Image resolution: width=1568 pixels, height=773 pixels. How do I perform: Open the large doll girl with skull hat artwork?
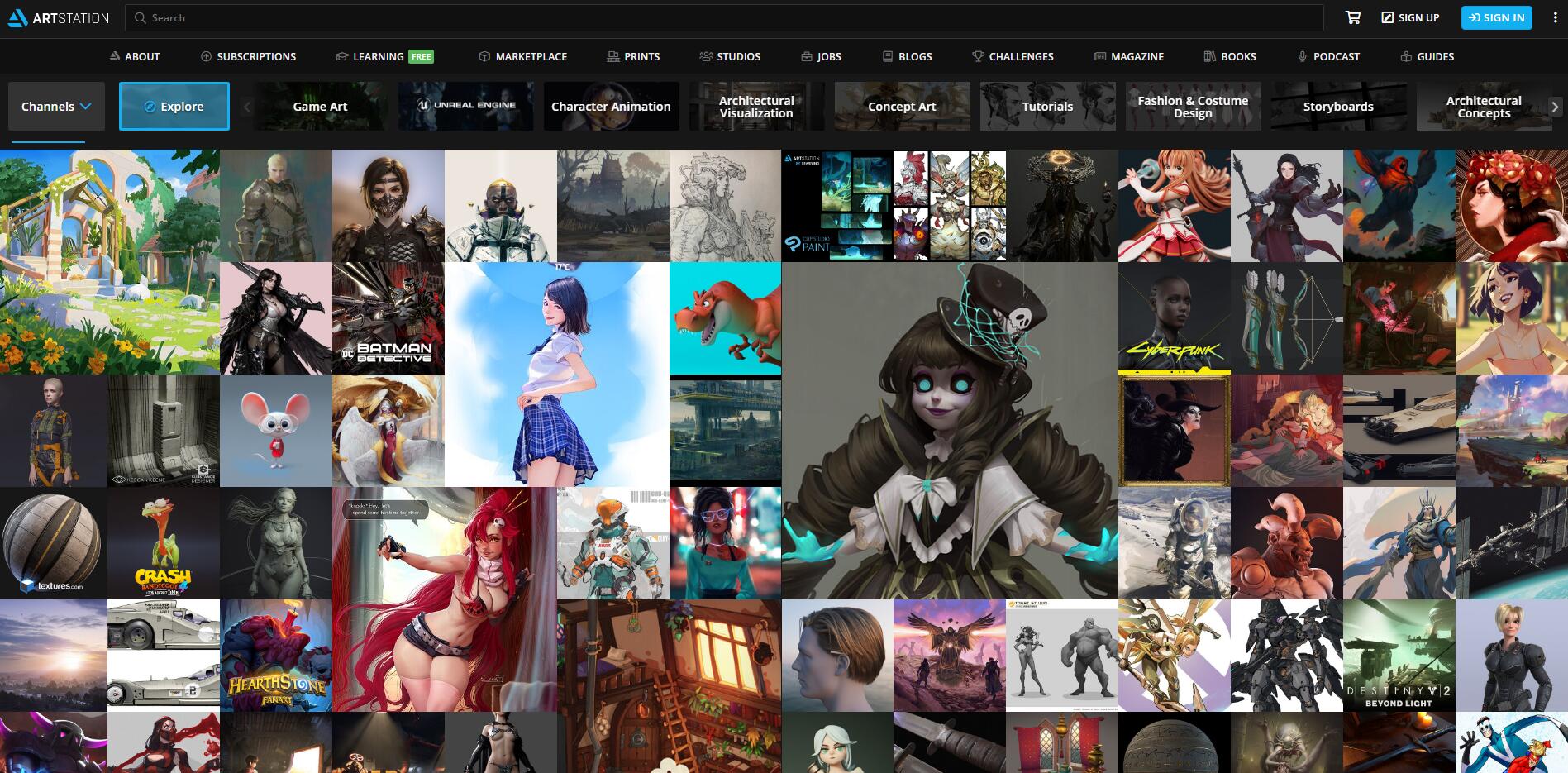950,431
